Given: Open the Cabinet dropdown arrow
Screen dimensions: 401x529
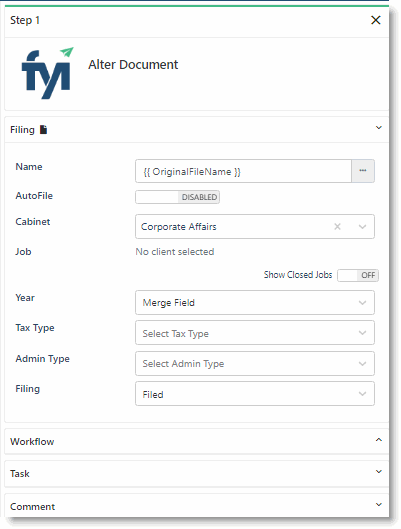Looking at the screenshot, I should [x=363, y=227].
